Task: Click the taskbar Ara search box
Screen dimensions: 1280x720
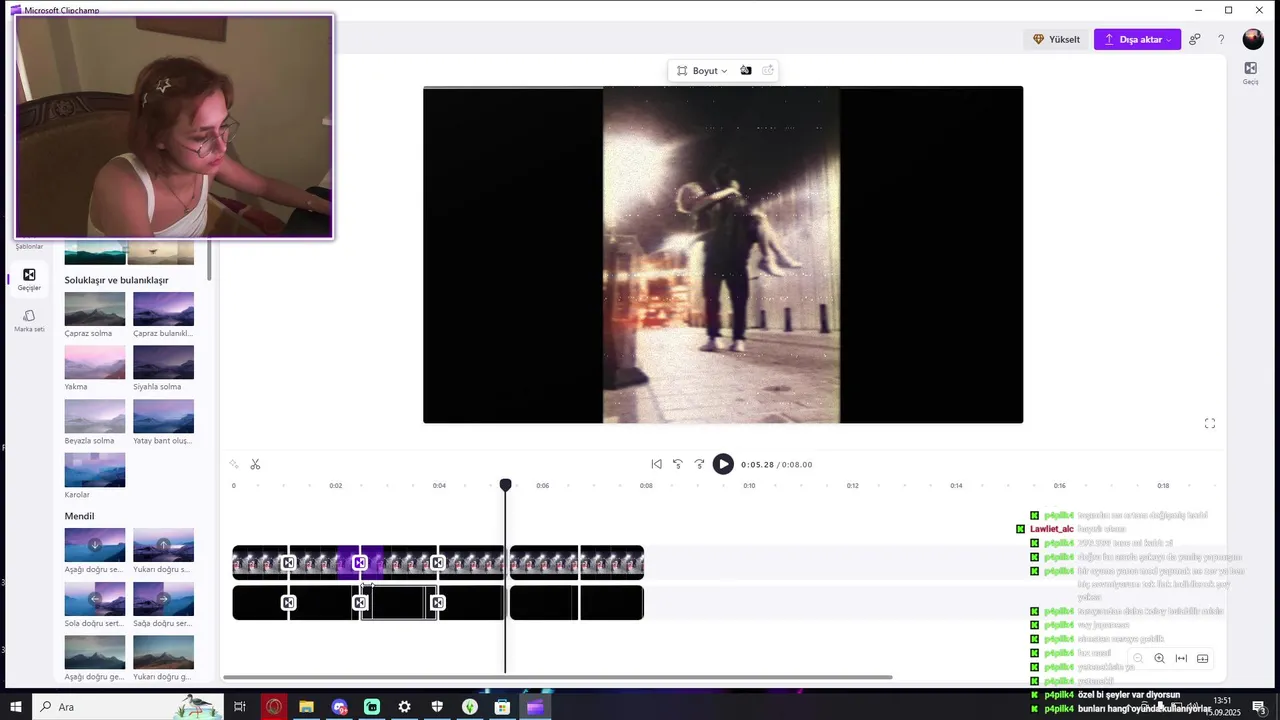Action: [x=128, y=707]
